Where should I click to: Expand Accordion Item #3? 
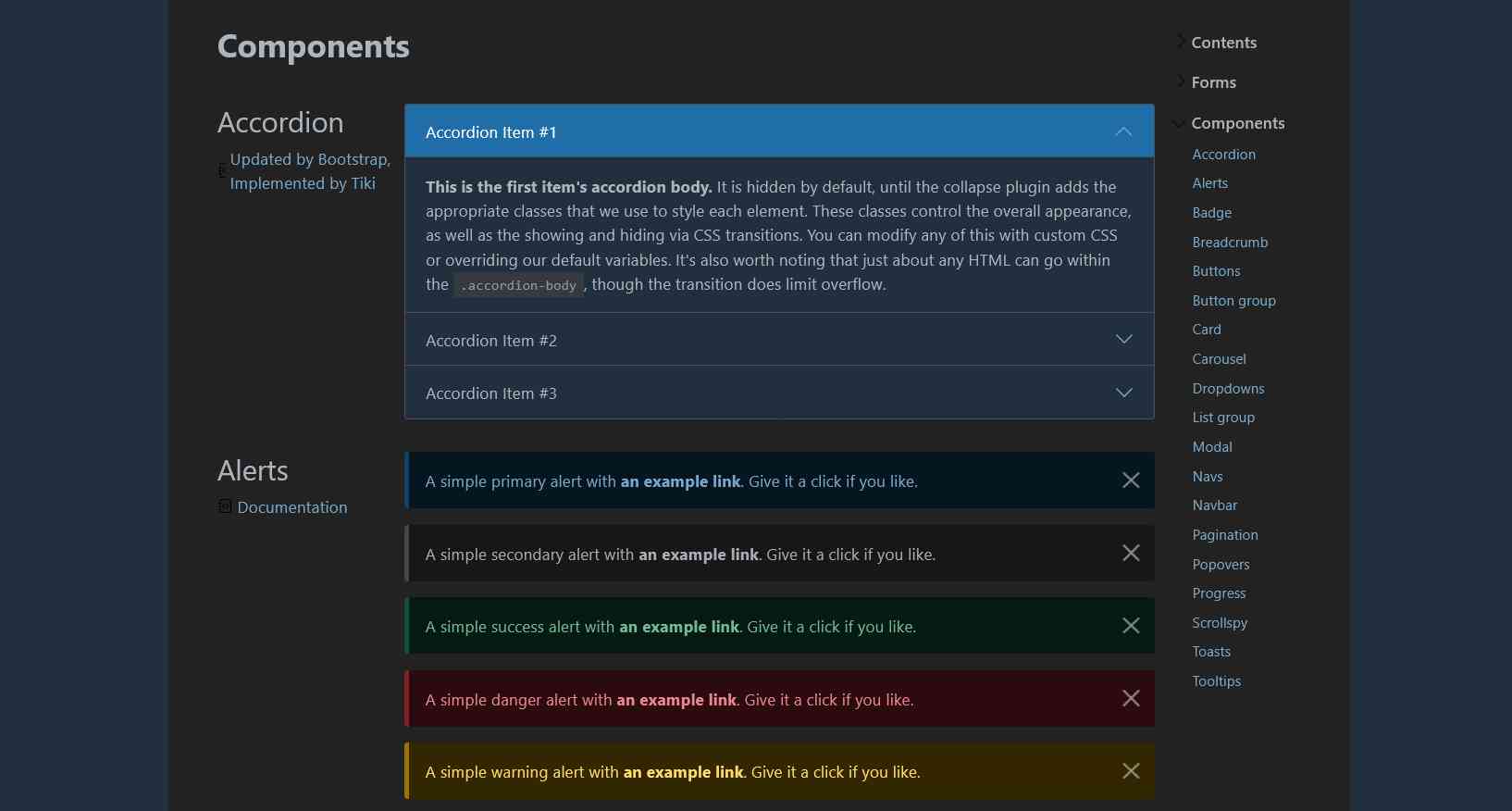click(x=778, y=393)
